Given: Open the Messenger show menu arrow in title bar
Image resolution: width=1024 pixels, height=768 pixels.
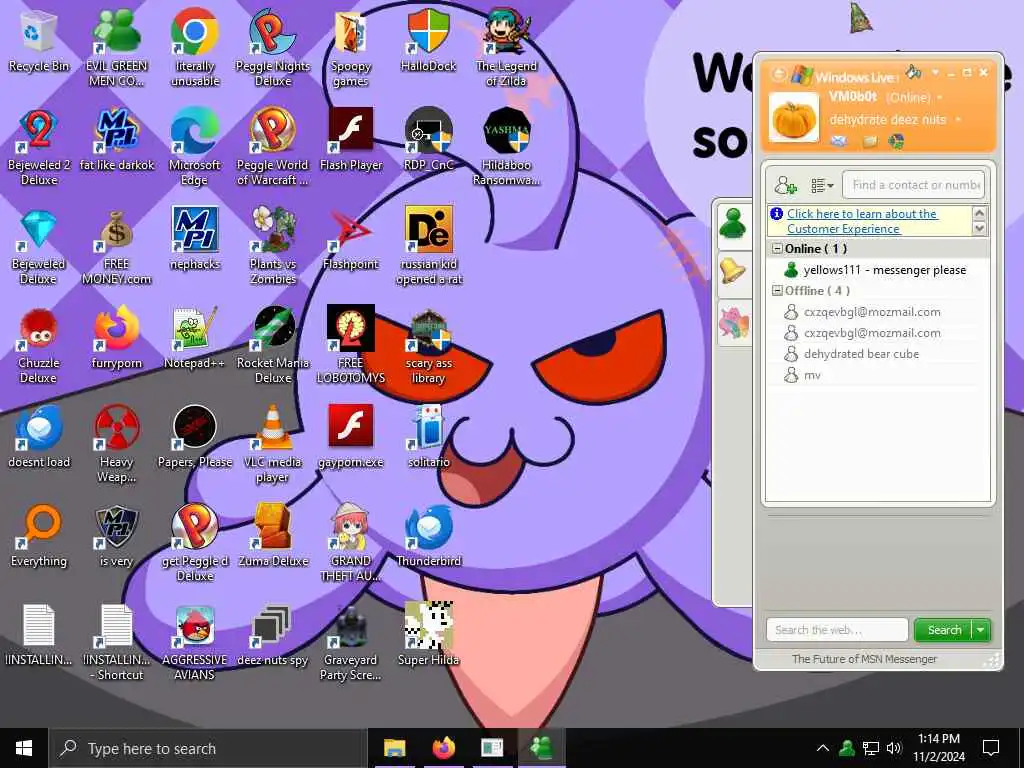Looking at the screenshot, I should (x=935, y=72).
